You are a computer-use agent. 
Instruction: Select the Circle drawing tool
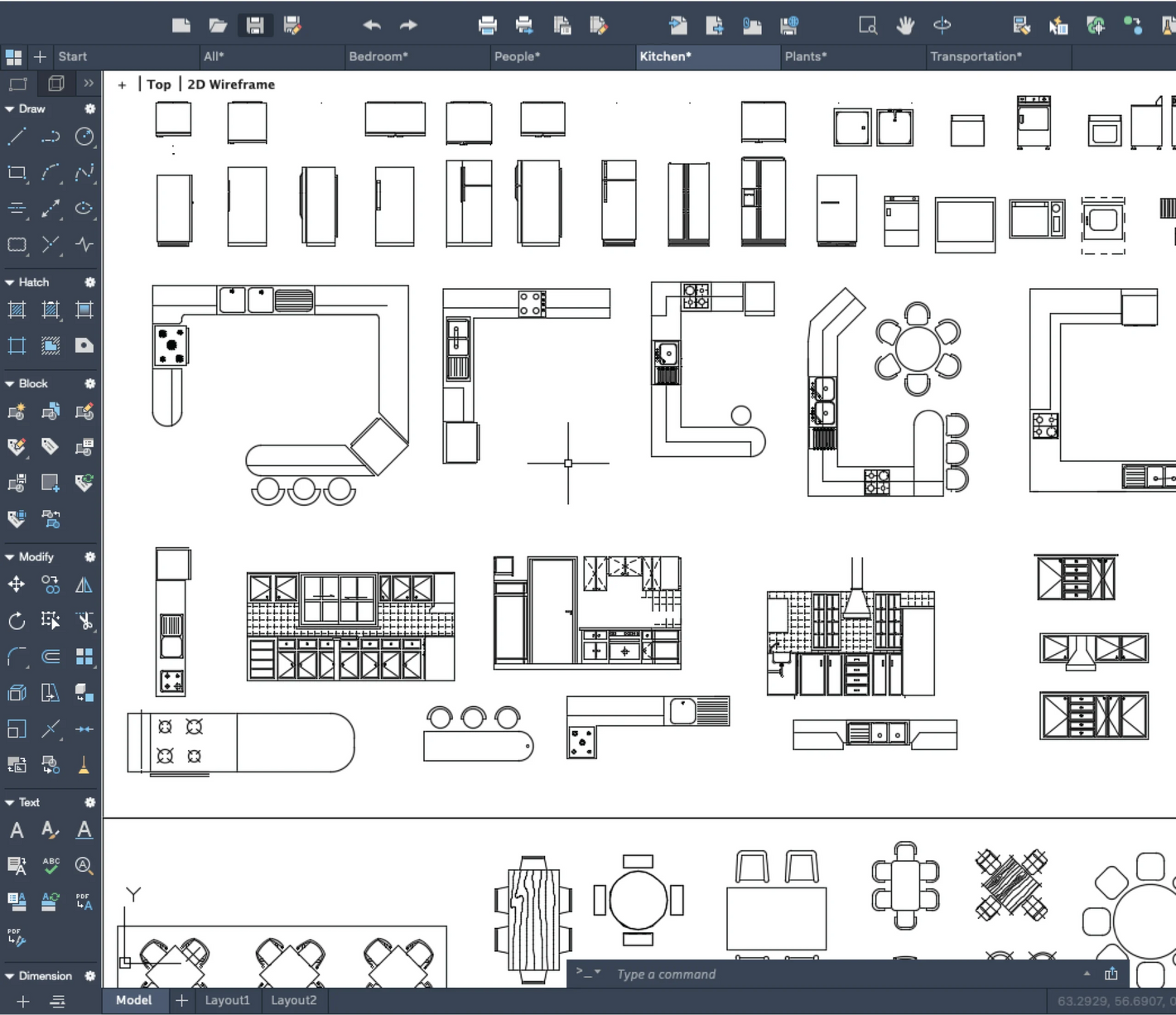tap(84, 137)
